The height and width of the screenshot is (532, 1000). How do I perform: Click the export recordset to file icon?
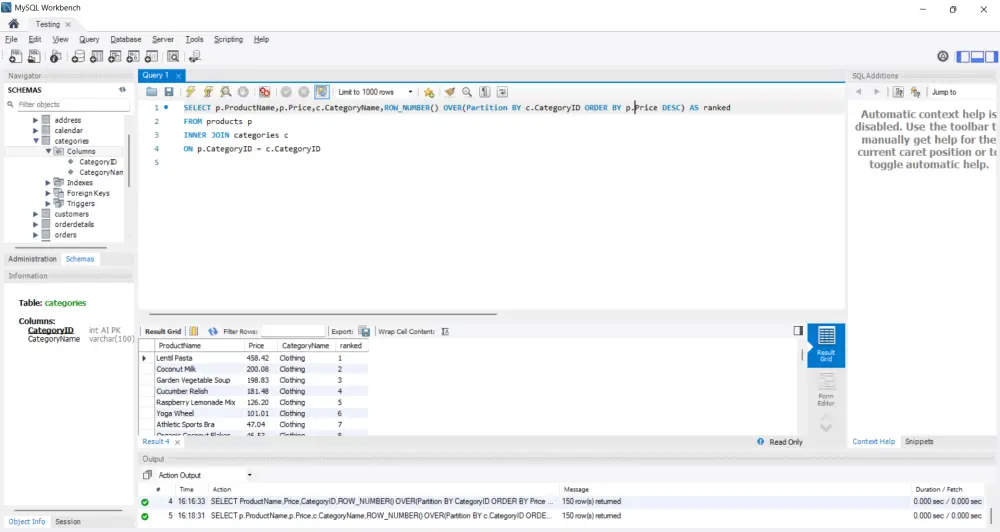tap(364, 331)
